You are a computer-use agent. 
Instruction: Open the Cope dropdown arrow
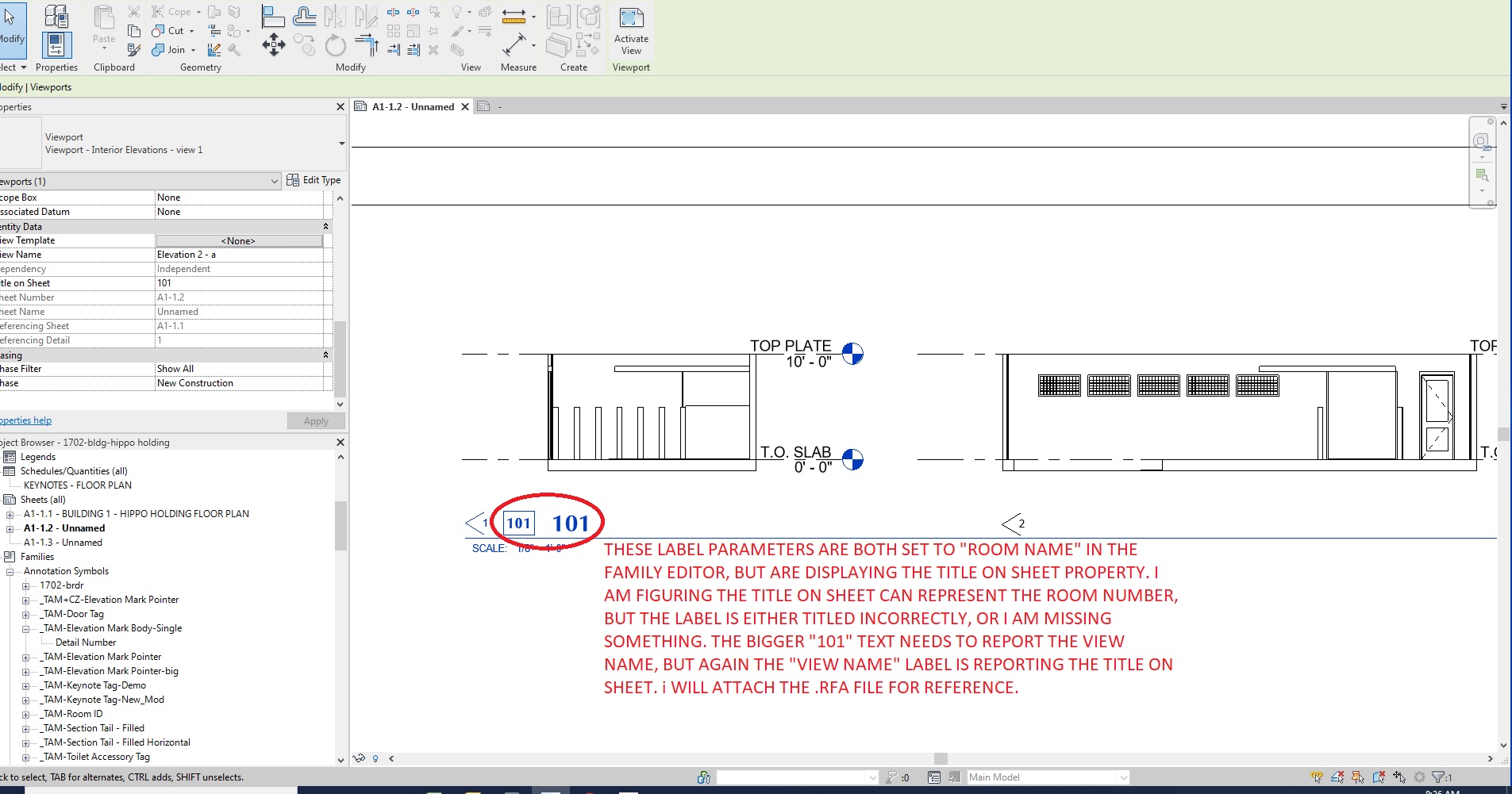tap(198, 12)
